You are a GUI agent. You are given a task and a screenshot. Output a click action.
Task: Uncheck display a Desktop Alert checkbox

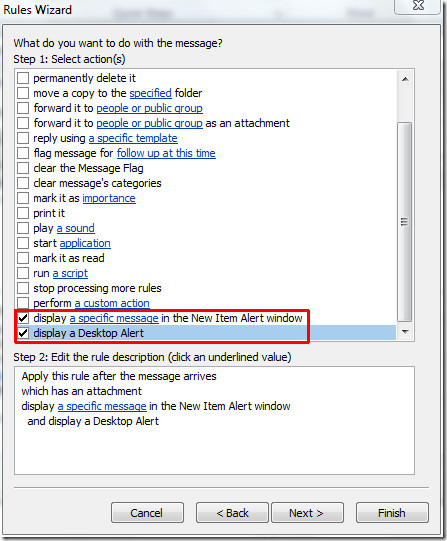tap(23, 333)
